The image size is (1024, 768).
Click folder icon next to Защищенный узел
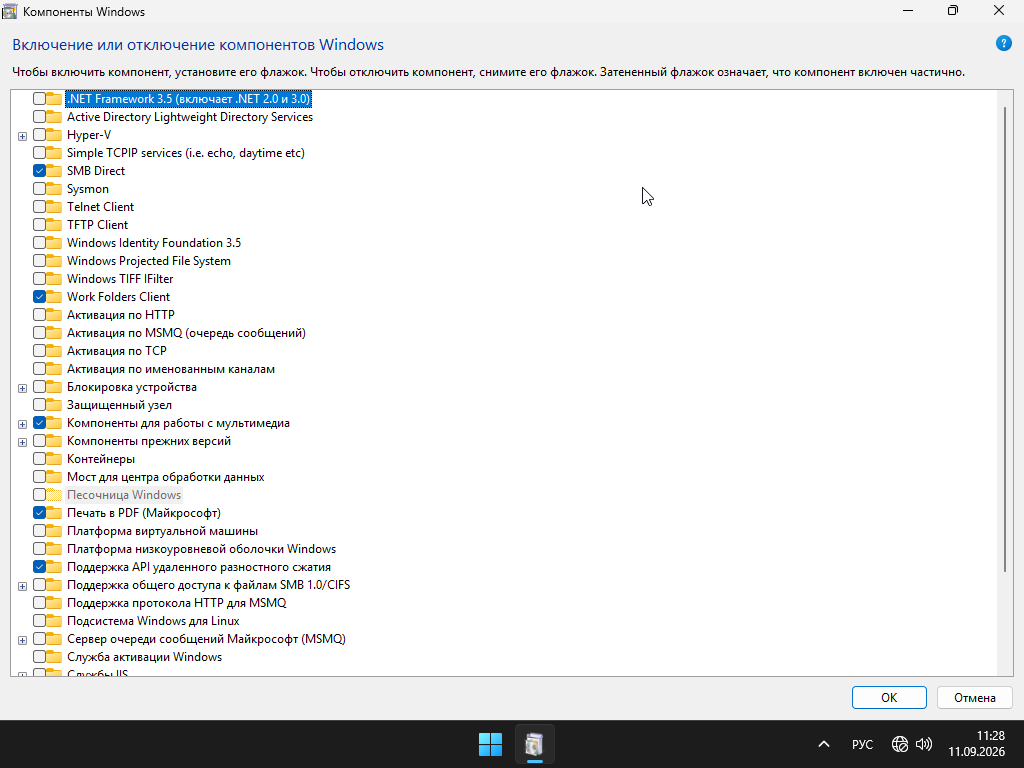coord(54,405)
